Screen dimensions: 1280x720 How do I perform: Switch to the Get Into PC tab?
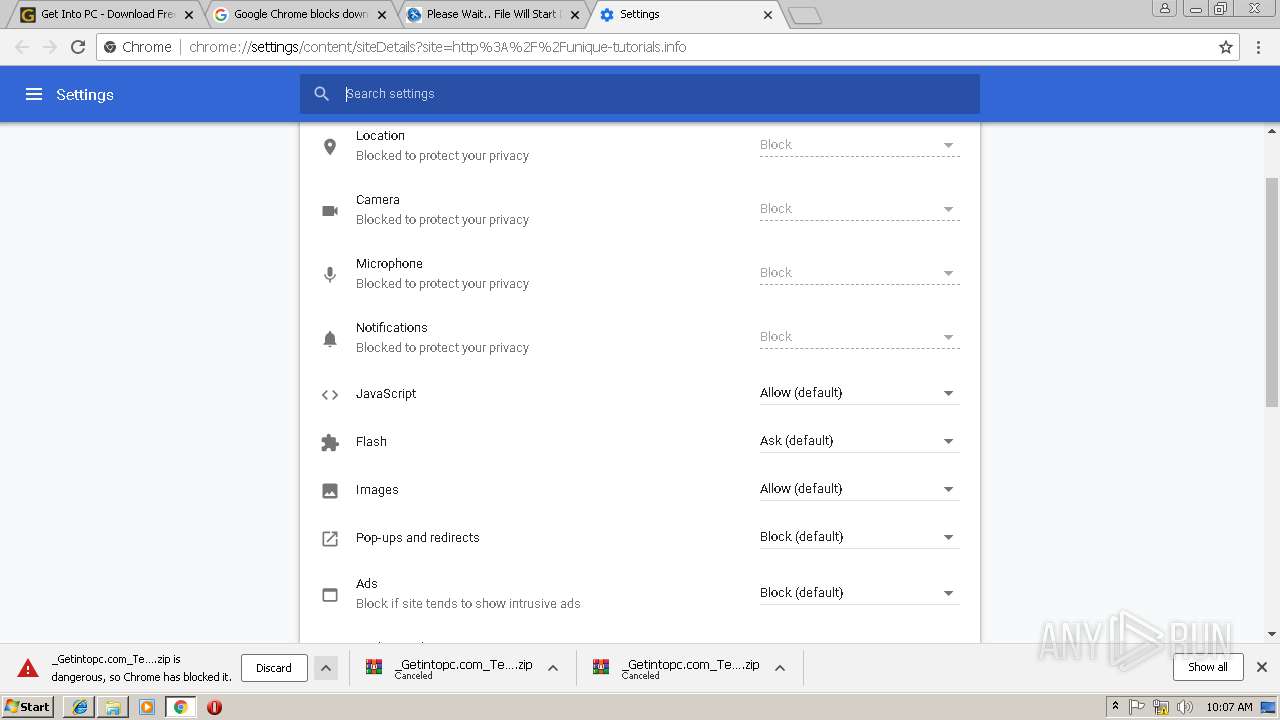(107, 15)
